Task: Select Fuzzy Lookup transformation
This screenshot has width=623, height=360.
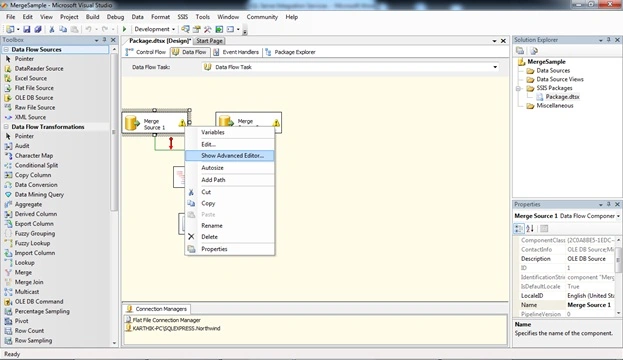Action: 32,243
